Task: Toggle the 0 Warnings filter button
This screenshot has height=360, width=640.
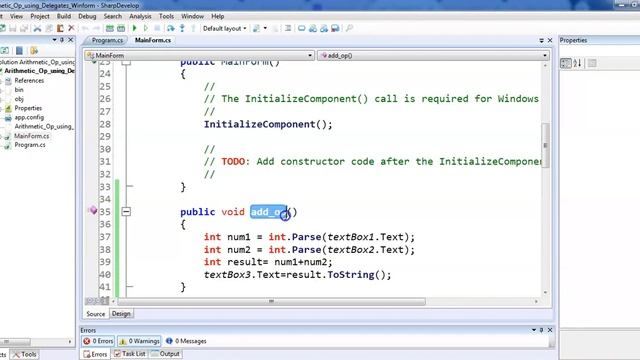Action: point(140,341)
